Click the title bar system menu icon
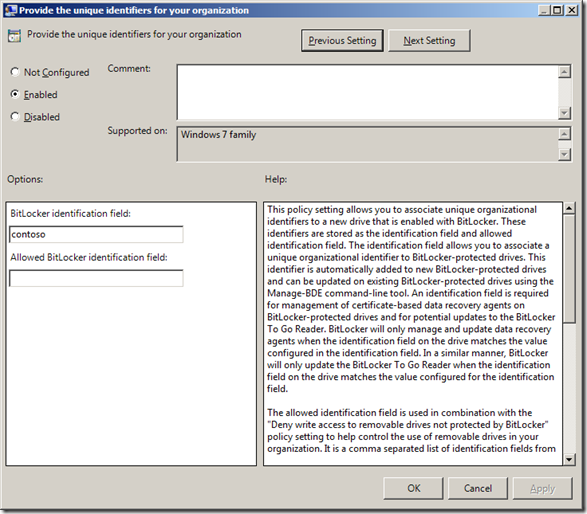 [x=10, y=10]
